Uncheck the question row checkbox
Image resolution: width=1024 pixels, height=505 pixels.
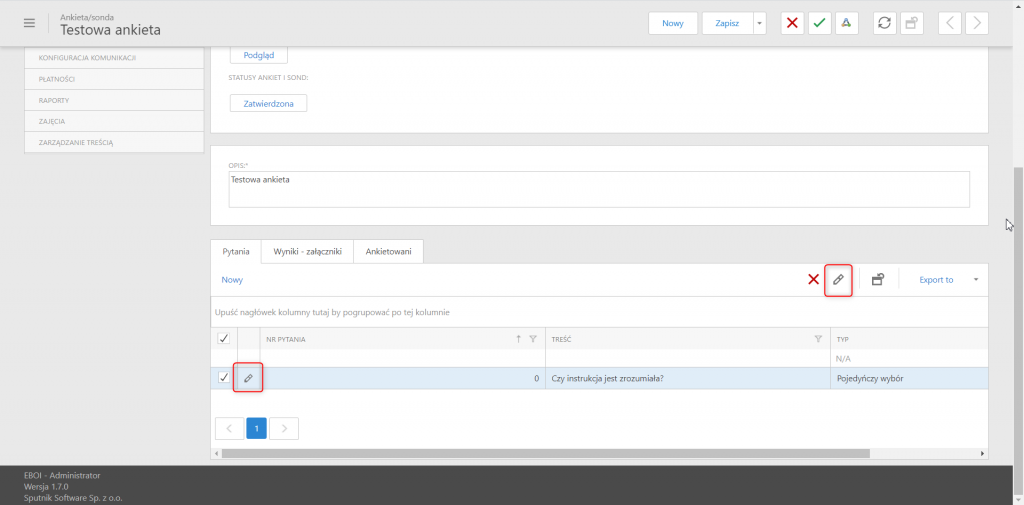[x=223, y=378]
